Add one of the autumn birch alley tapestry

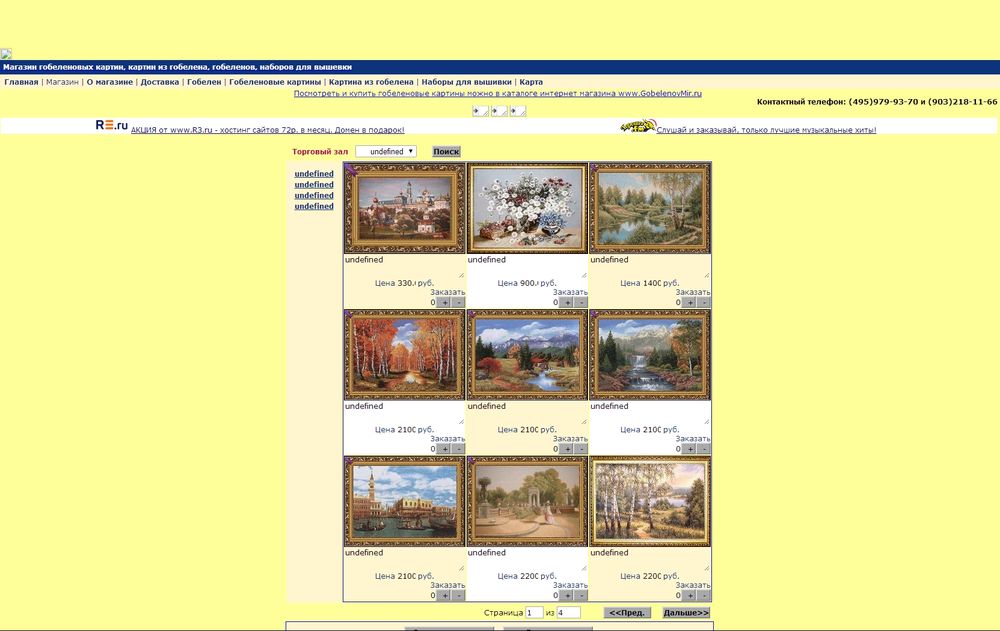pyautogui.click(x=445, y=449)
